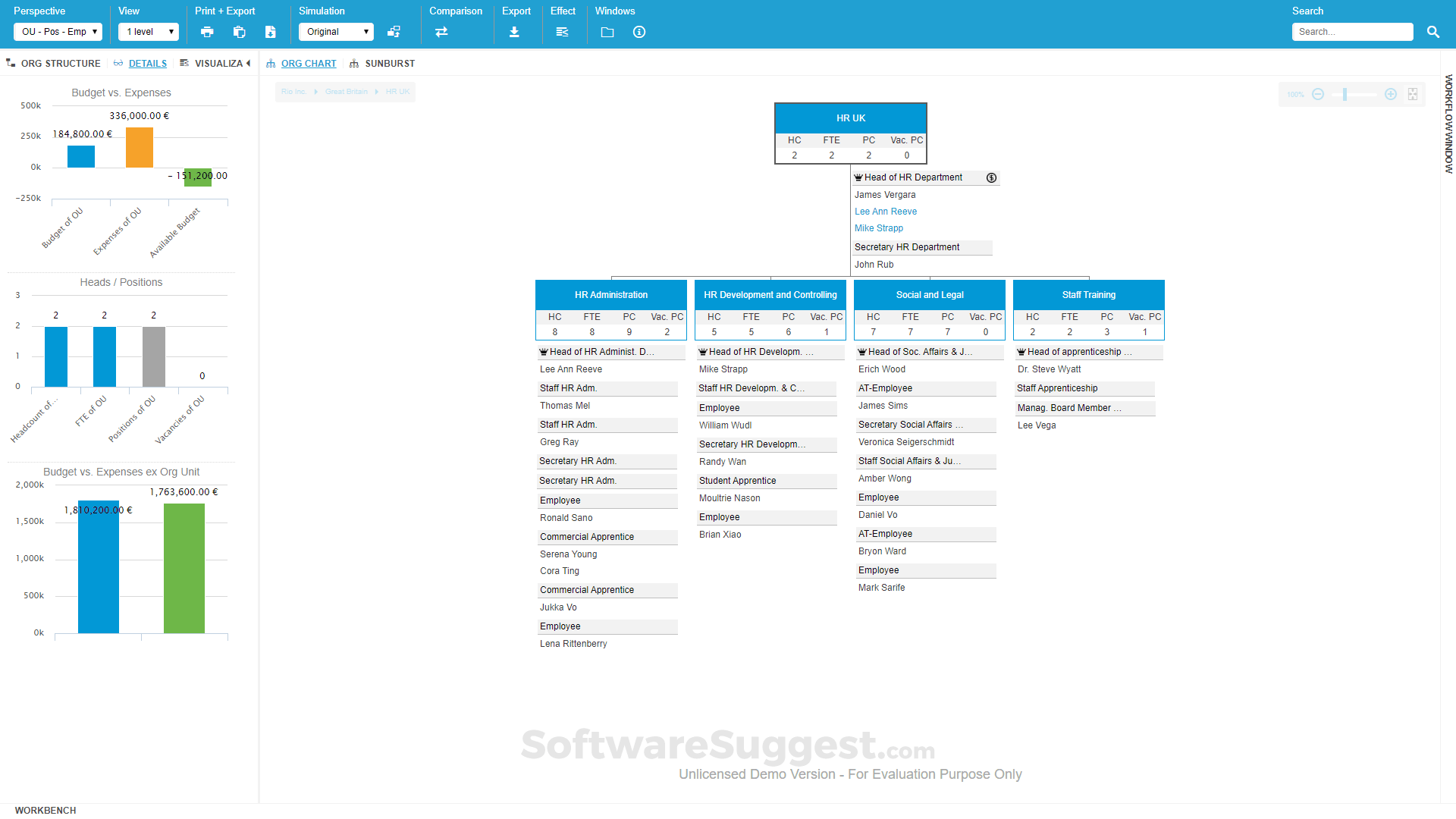The height and width of the screenshot is (819, 1456).
Task: Click the search magnifier icon
Action: click(x=1432, y=32)
